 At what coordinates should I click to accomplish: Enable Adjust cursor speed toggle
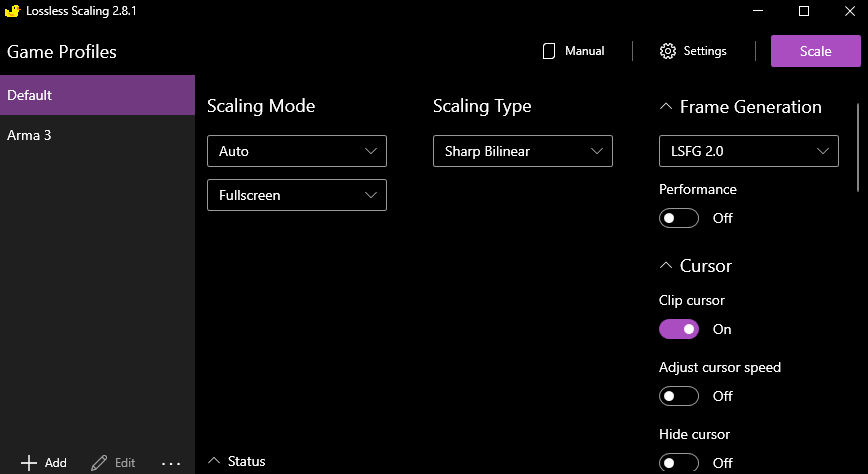[679, 396]
